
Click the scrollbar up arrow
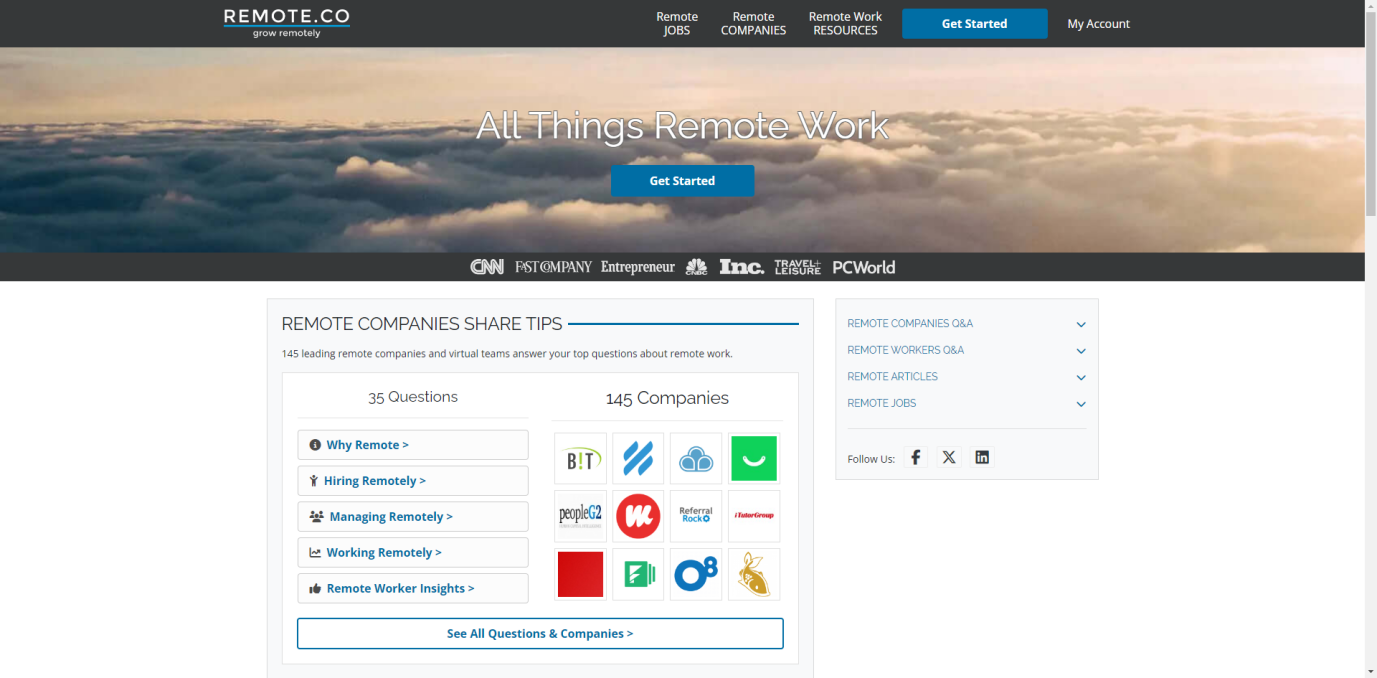point(1370,6)
